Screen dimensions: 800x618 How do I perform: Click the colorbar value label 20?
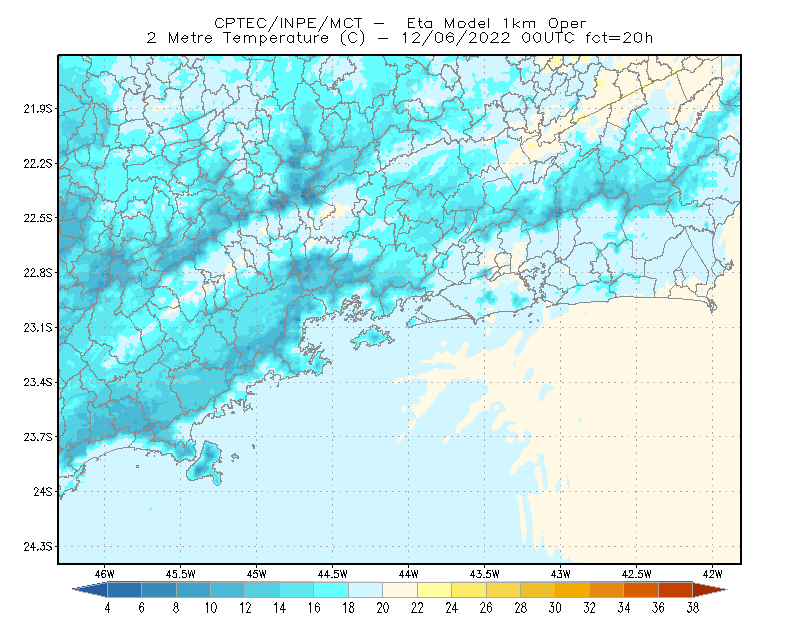(x=383, y=608)
